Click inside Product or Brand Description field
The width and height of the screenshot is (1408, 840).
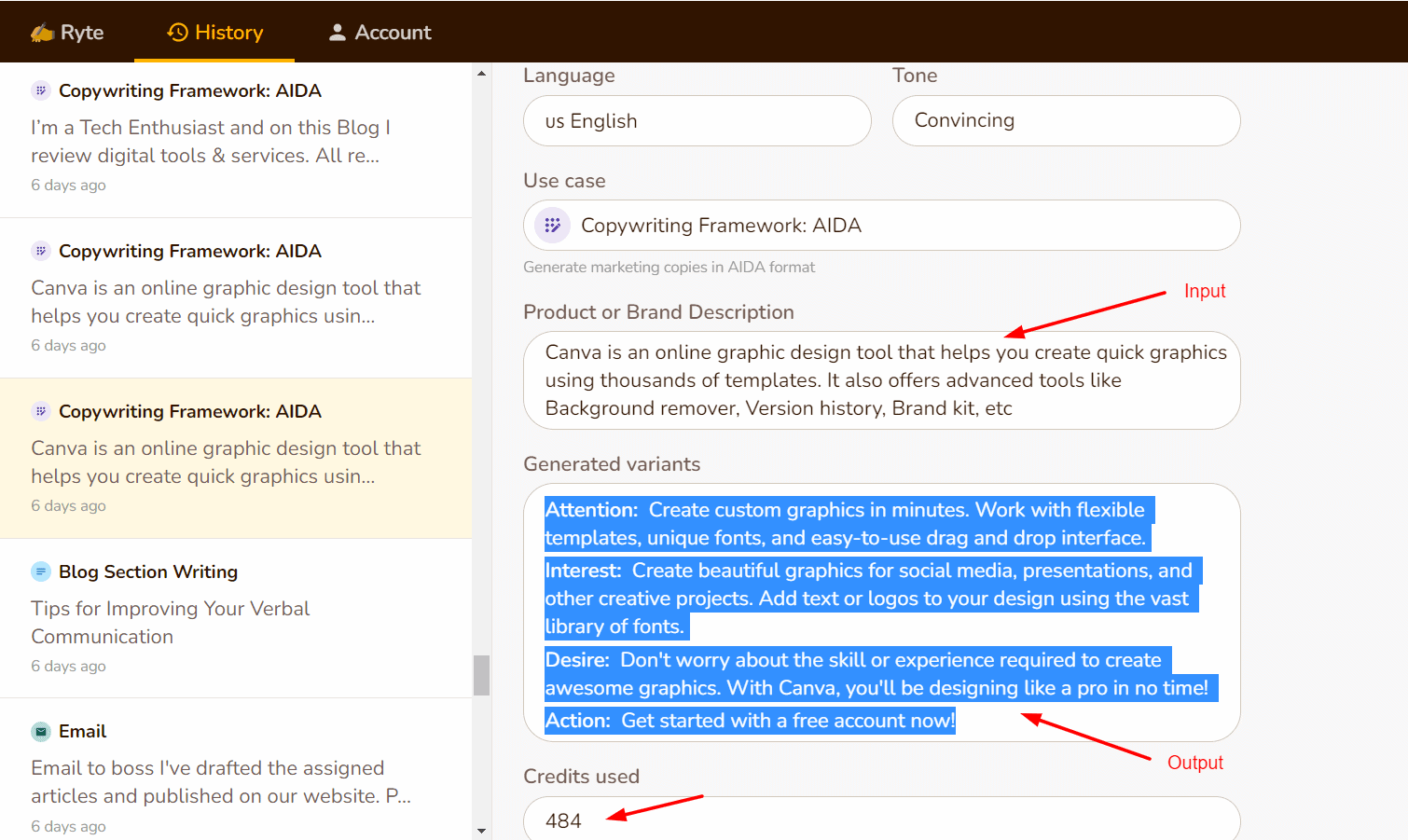click(881, 380)
